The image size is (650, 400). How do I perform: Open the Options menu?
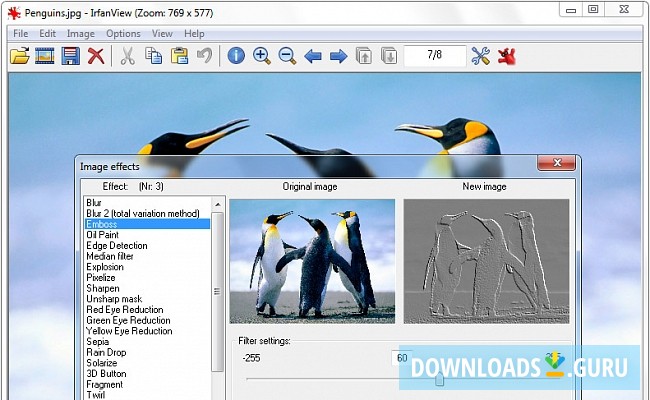(123, 34)
